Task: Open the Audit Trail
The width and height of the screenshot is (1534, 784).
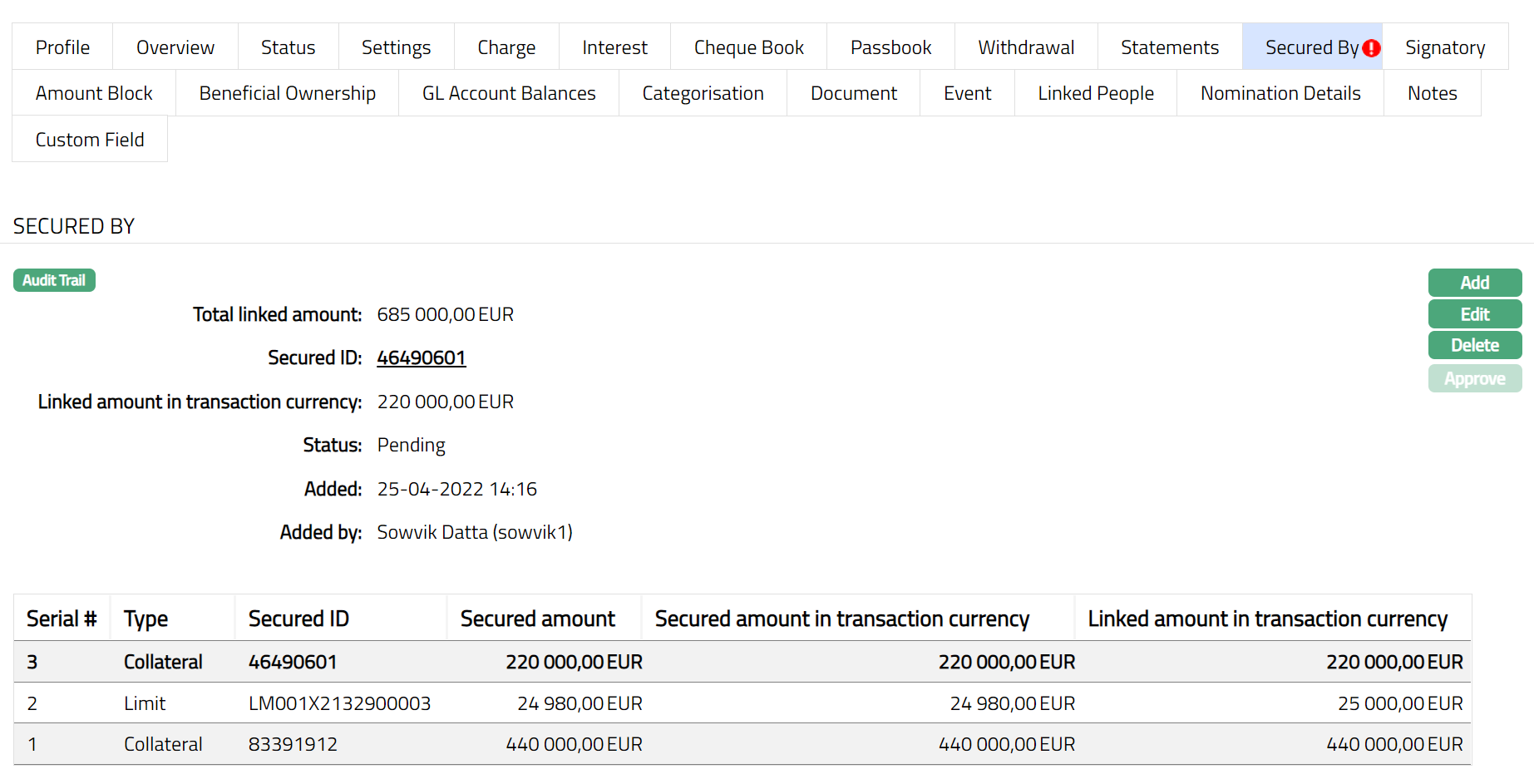Action: tap(54, 280)
